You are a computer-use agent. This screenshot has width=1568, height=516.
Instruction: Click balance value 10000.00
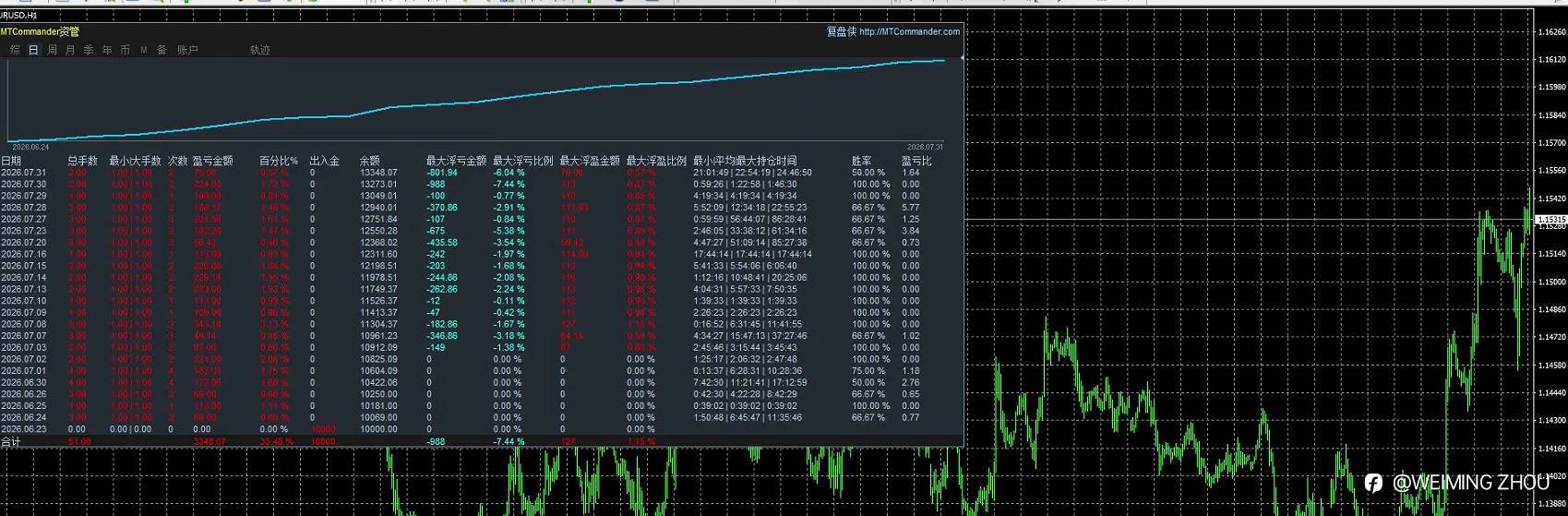pos(378,429)
